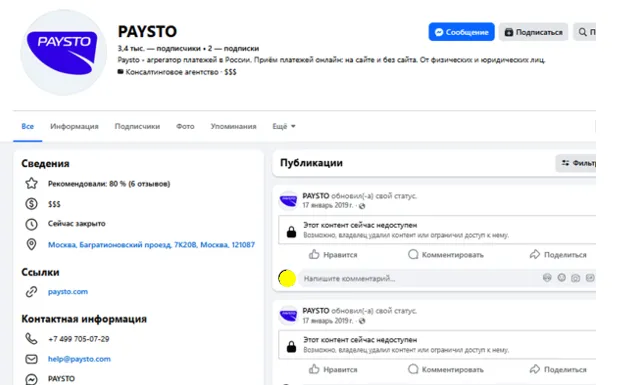The height and width of the screenshot is (385, 618).
Task: Click the avatar sticker icon in comment box
Action: 547,278
